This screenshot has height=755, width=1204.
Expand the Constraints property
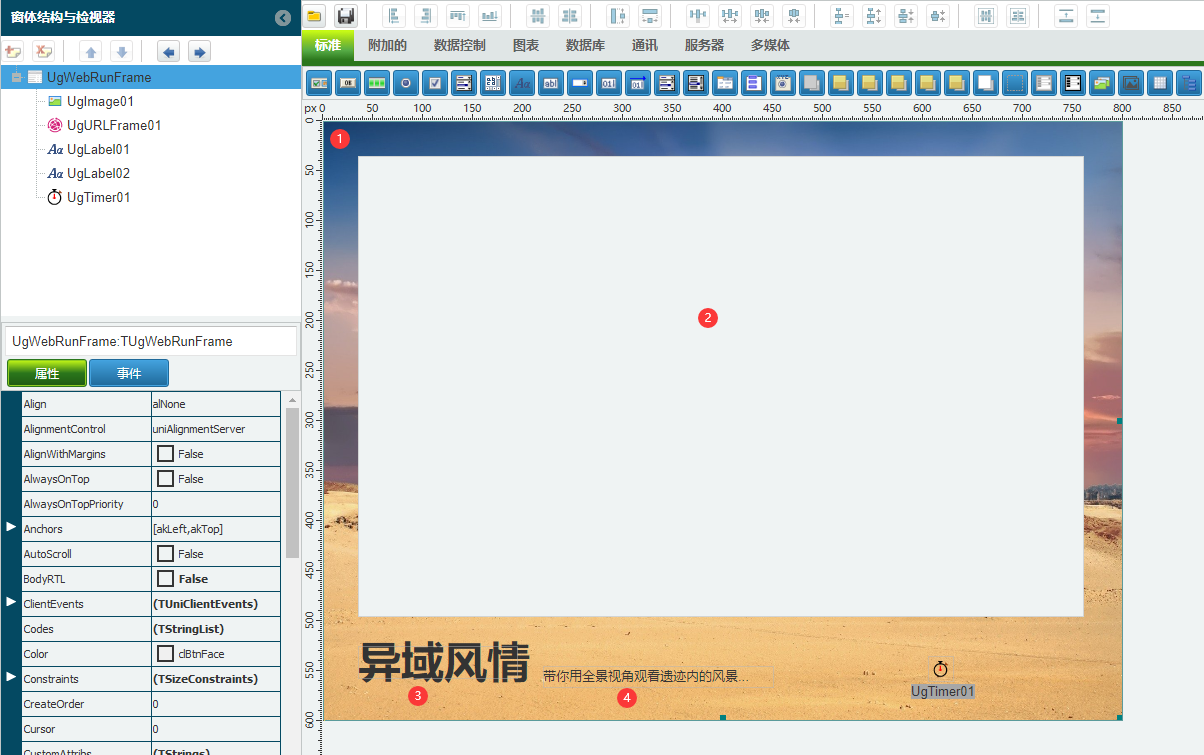12,676
